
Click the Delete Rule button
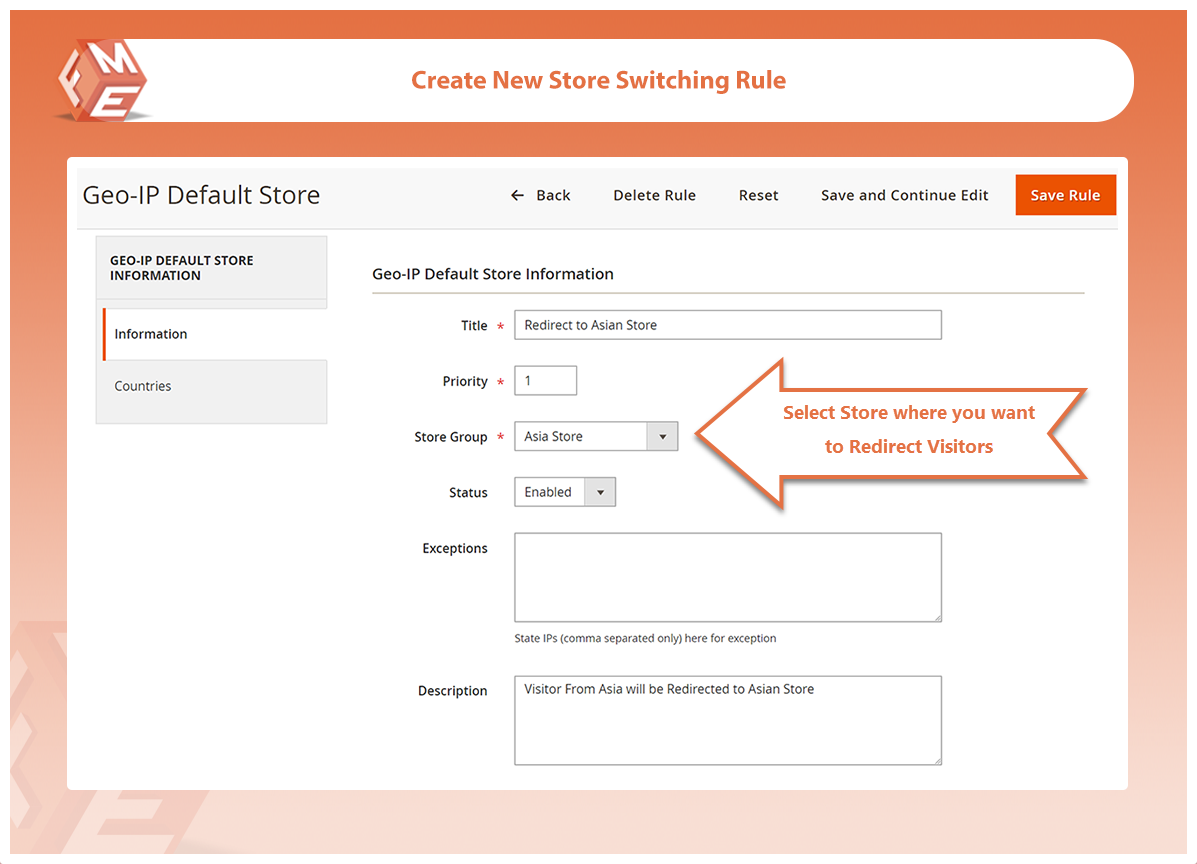654,196
